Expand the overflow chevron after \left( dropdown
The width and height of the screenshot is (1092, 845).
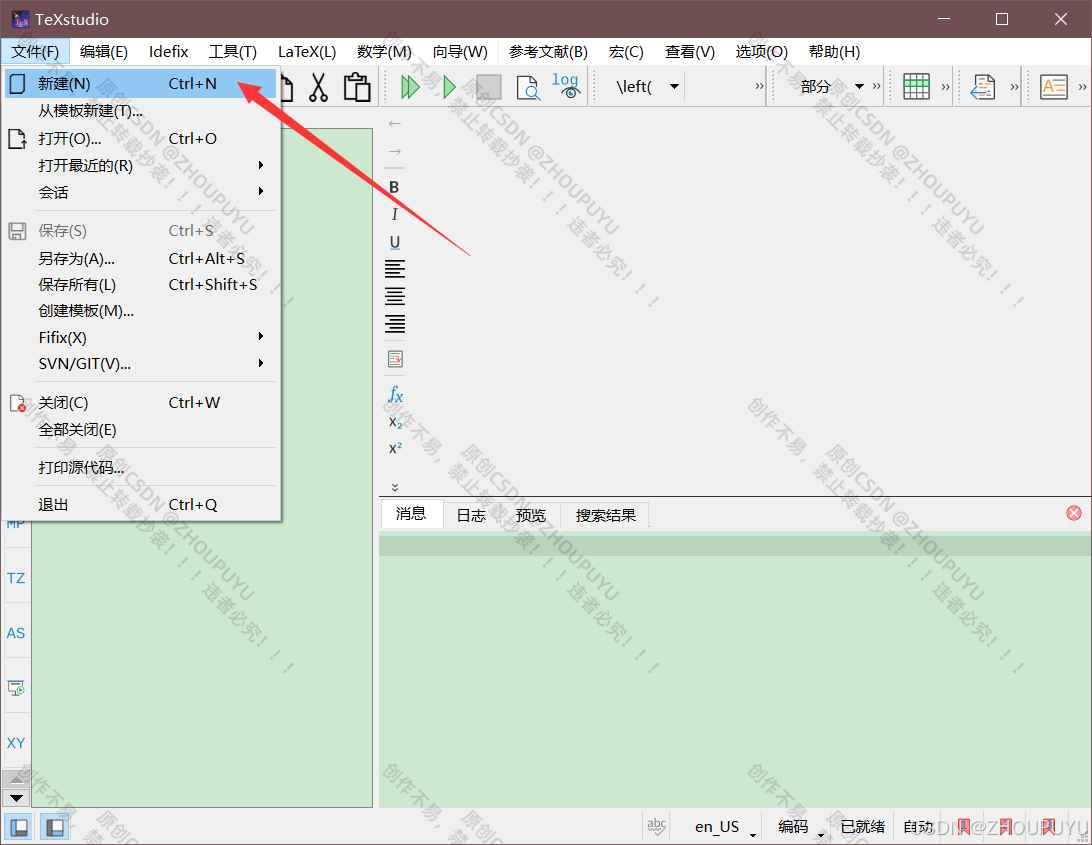tap(759, 86)
